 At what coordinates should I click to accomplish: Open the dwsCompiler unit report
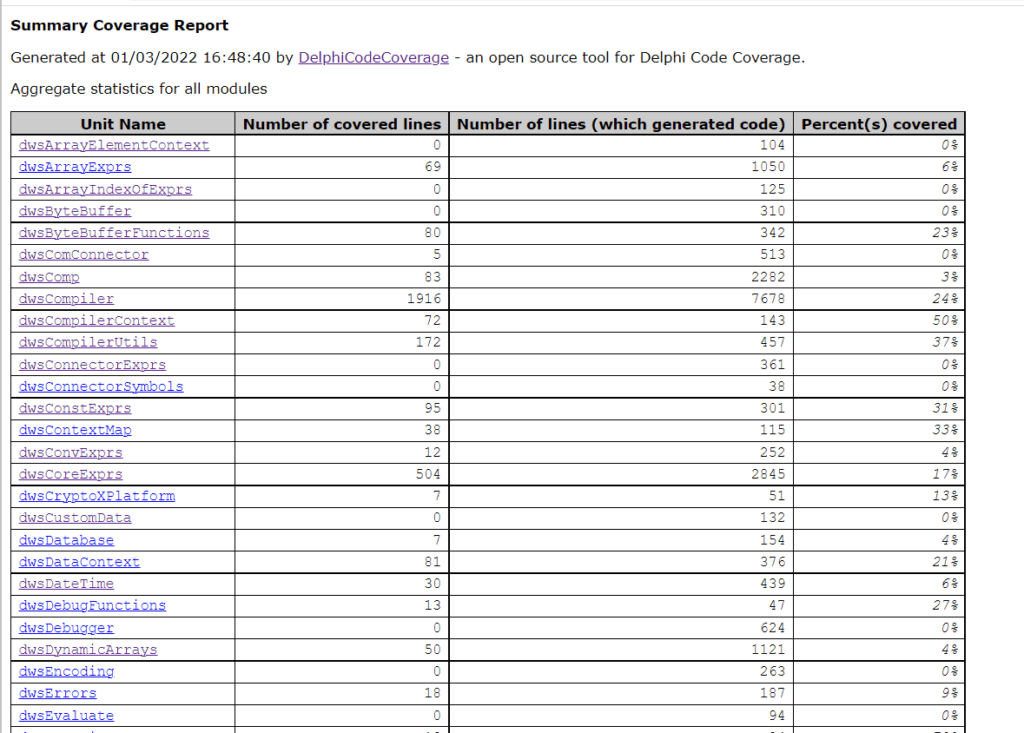pos(66,299)
